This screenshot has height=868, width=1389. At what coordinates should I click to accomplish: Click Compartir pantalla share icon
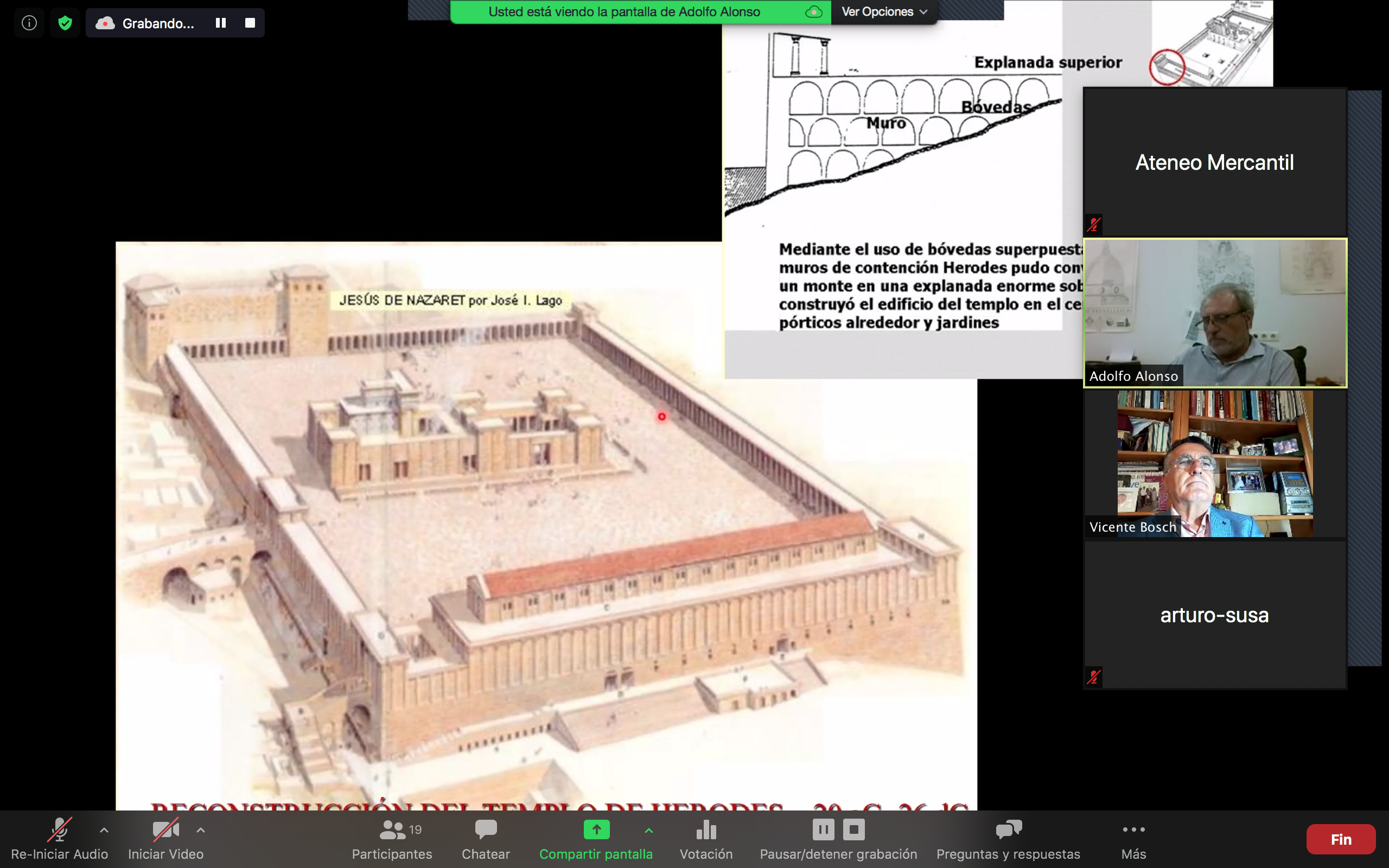coord(596,830)
